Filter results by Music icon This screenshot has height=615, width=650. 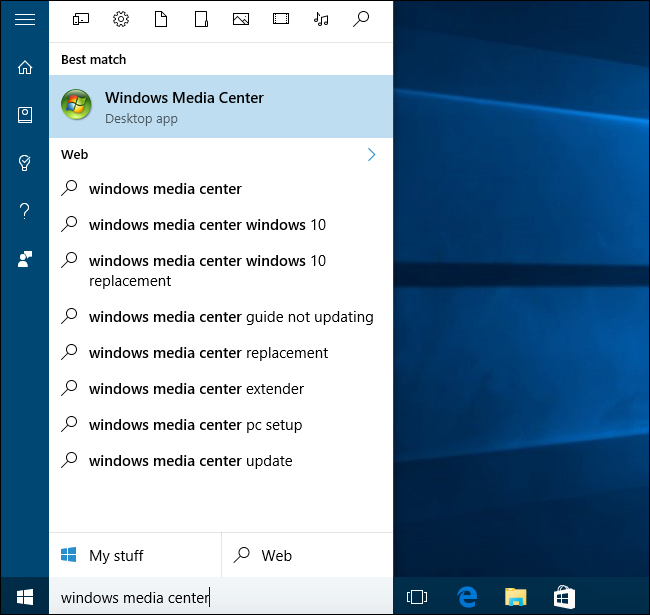tap(321, 19)
